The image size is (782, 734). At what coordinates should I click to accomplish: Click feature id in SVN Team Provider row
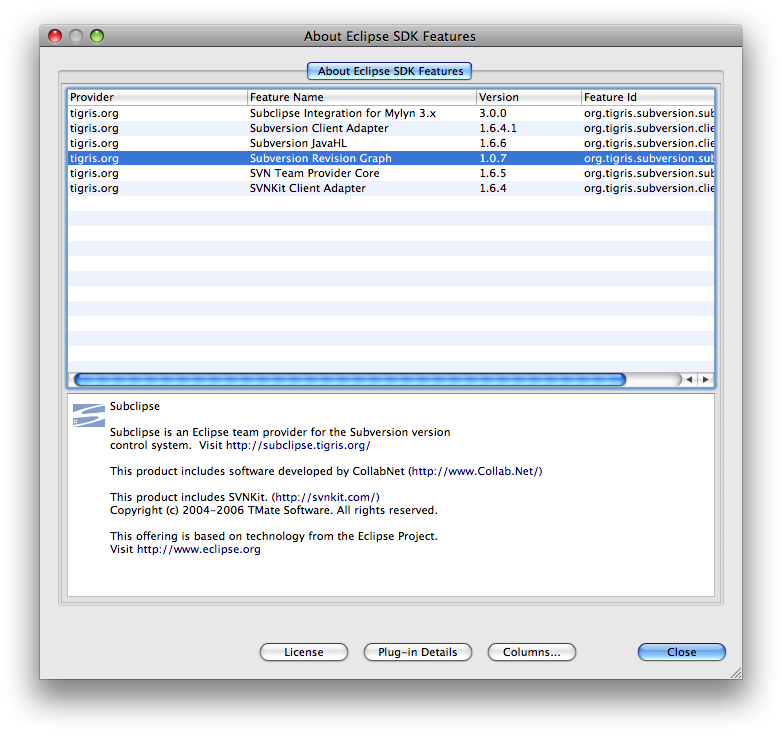(649, 173)
